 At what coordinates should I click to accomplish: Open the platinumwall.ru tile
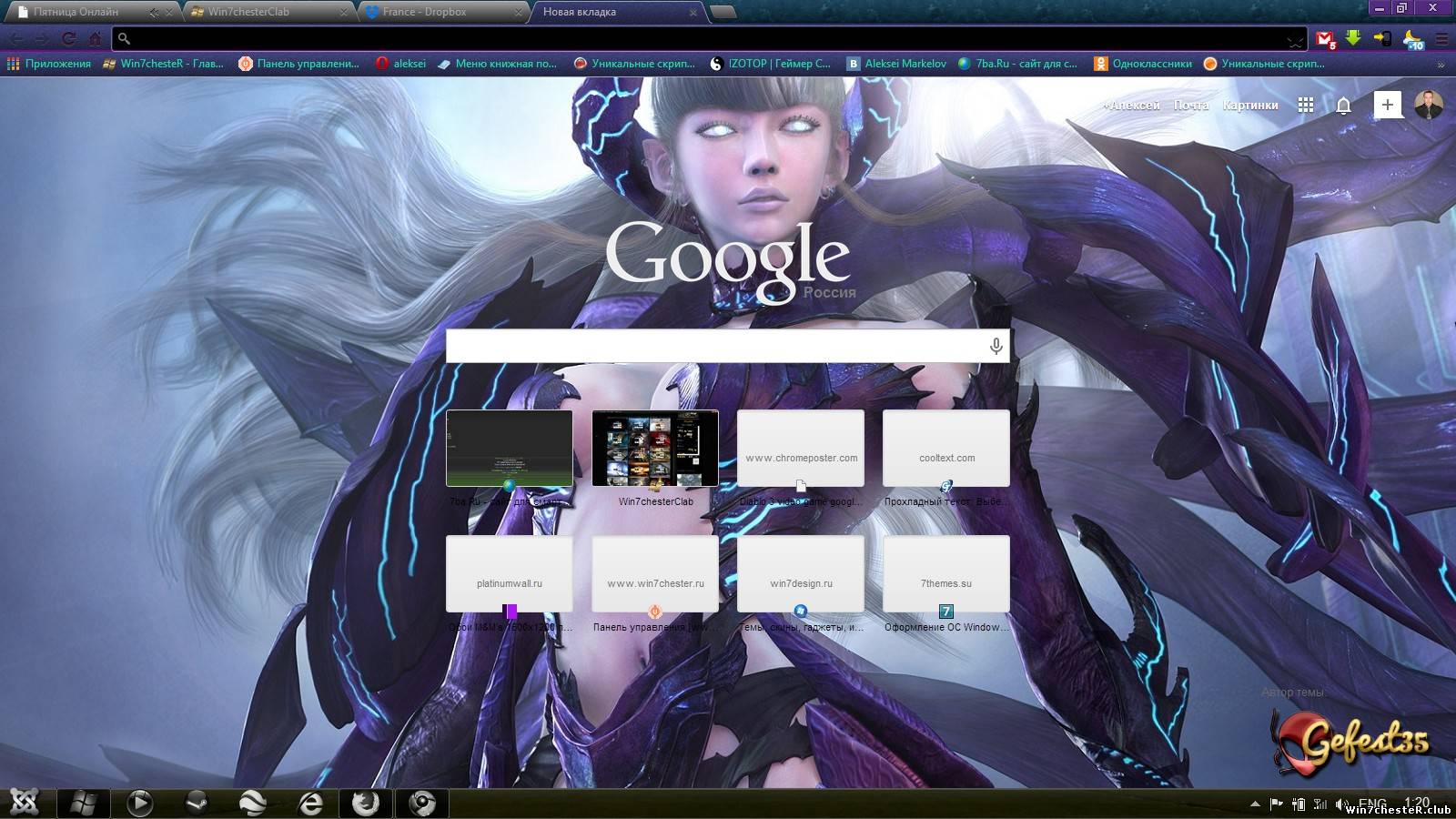point(510,574)
